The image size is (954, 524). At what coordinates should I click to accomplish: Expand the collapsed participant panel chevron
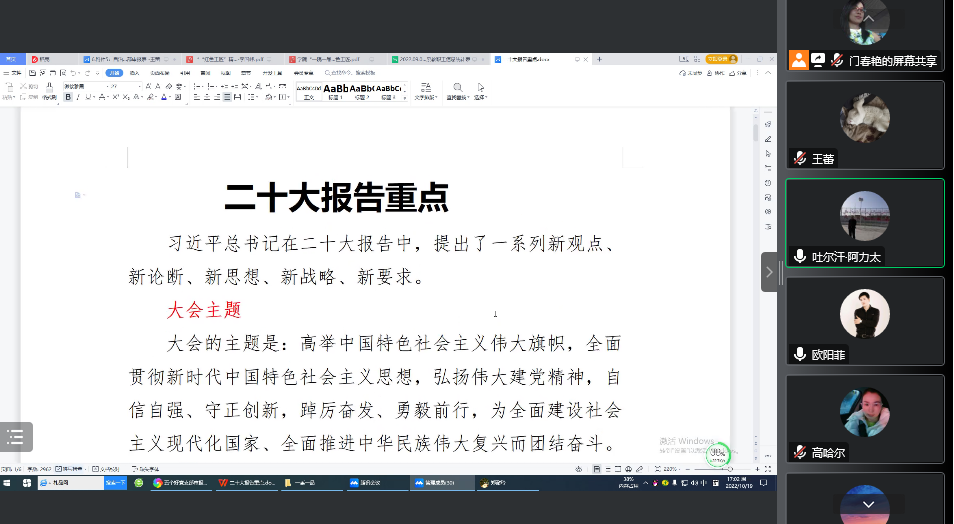click(769, 272)
